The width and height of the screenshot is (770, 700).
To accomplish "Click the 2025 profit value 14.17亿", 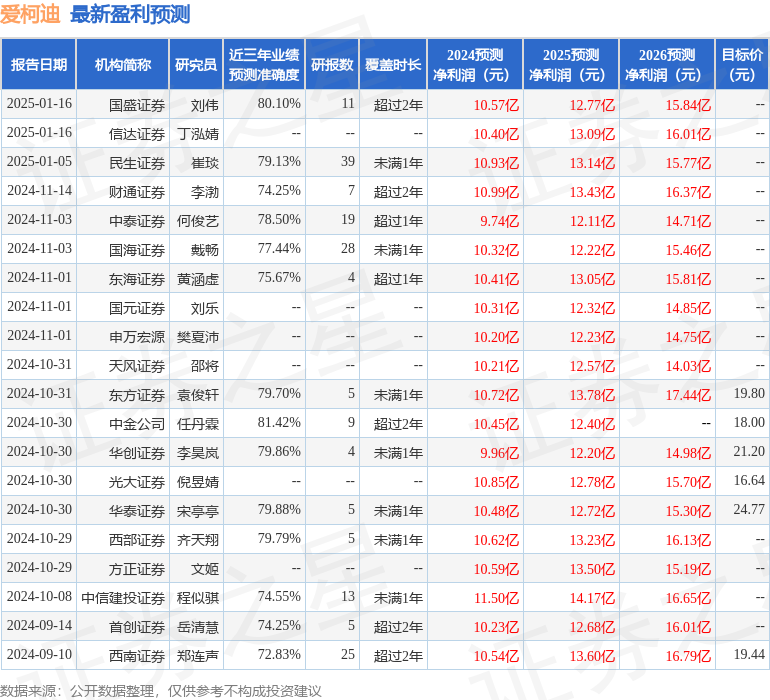I will [x=592, y=598].
